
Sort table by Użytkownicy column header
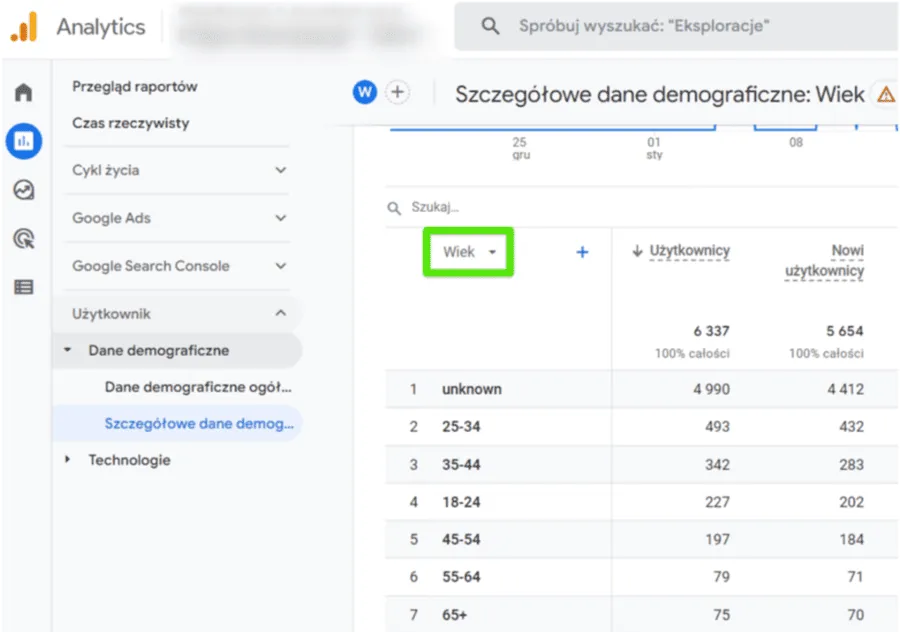(689, 251)
